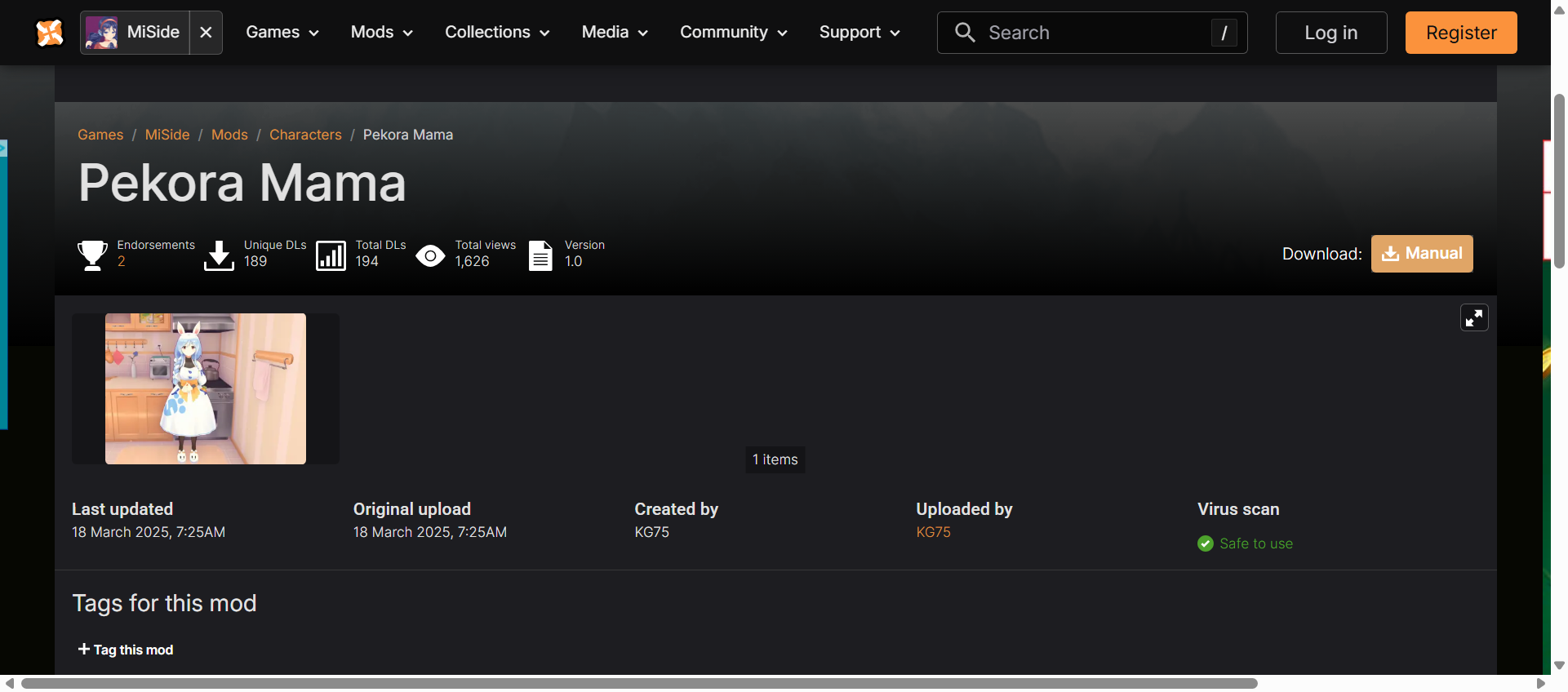This screenshot has height=692, width=1568.
Task: Click the horizontal scrollbar thumb
Action: point(639,683)
